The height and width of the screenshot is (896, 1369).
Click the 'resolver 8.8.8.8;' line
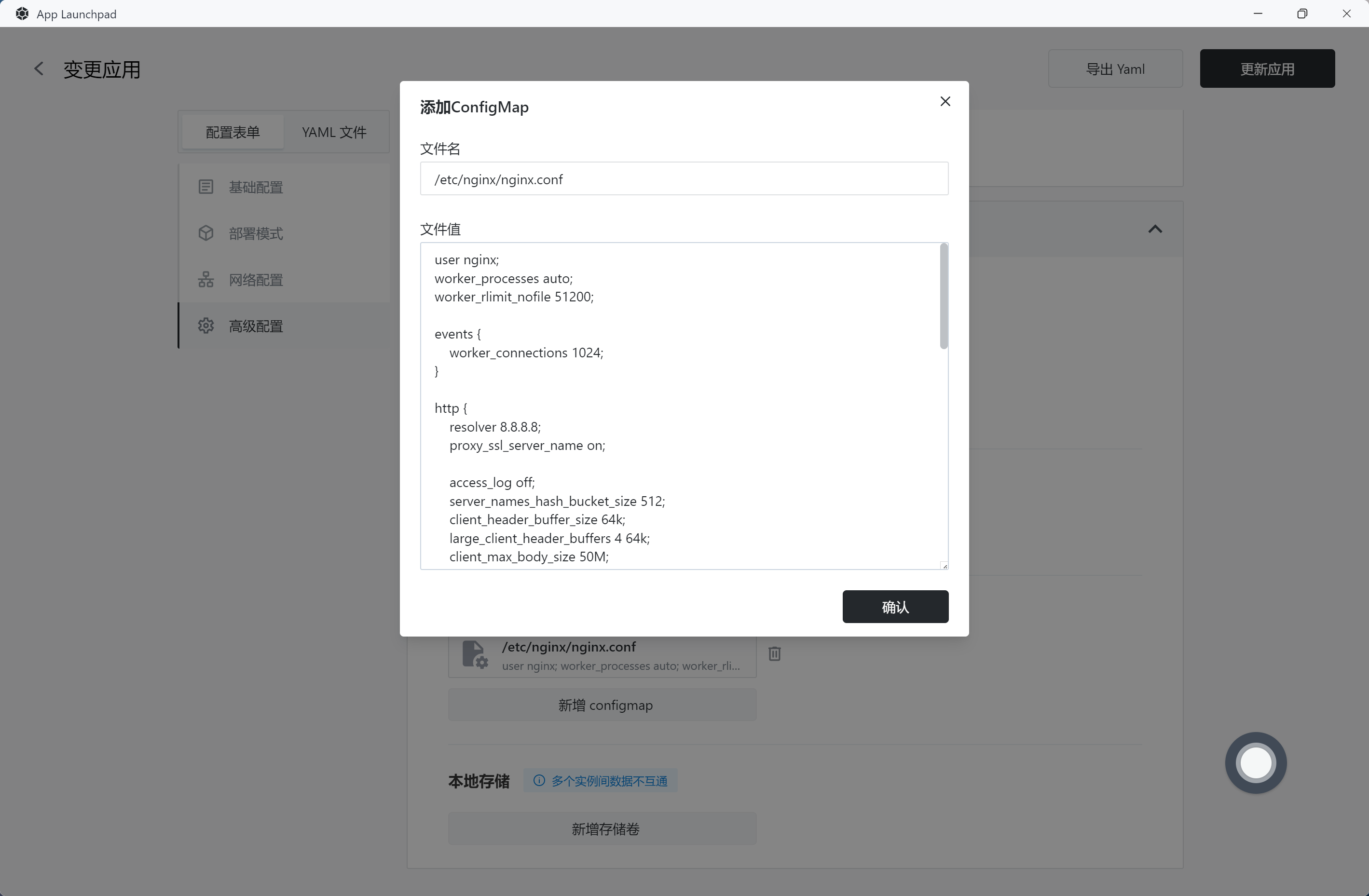pyautogui.click(x=494, y=427)
